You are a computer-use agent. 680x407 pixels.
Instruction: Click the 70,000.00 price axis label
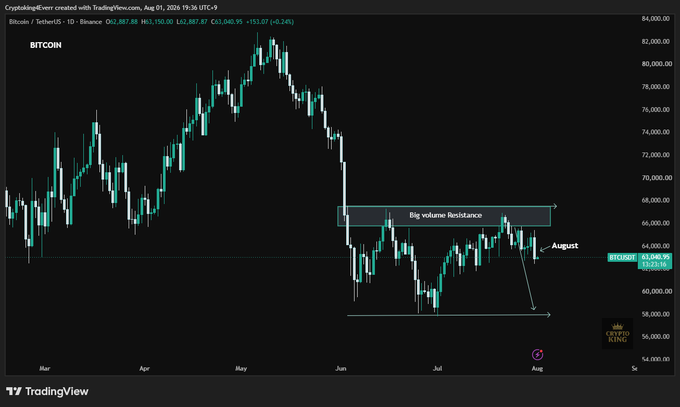pyautogui.click(x=655, y=177)
